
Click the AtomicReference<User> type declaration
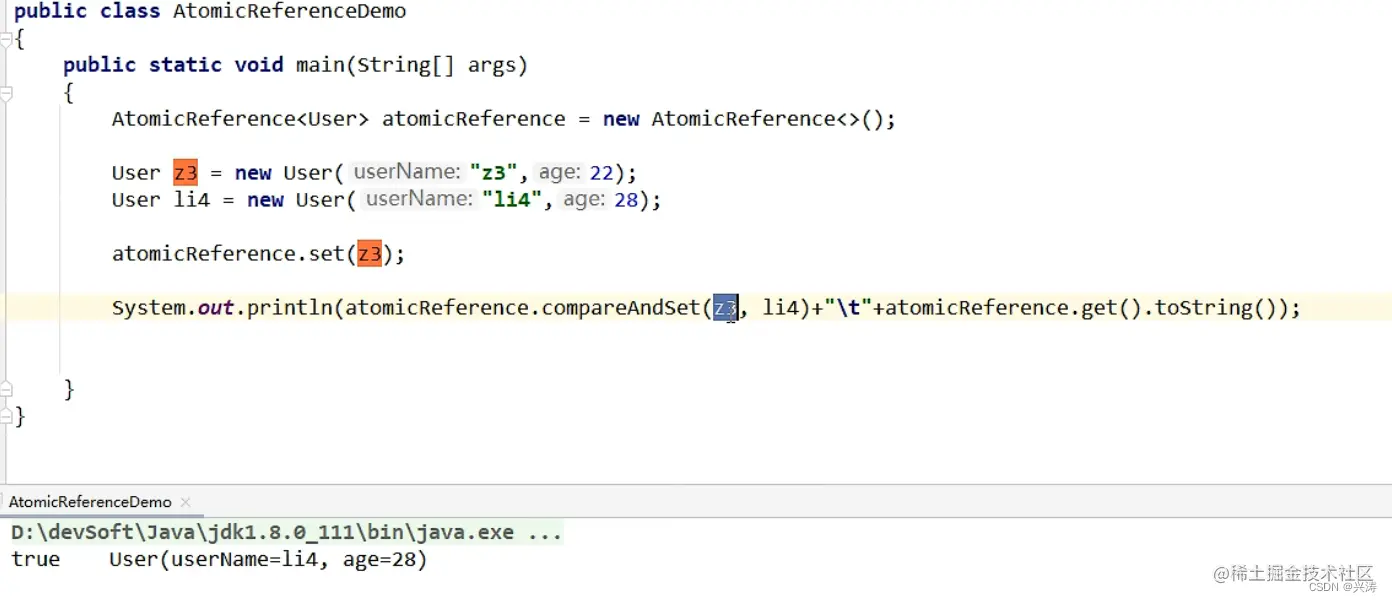pyautogui.click(x=241, y=119)
